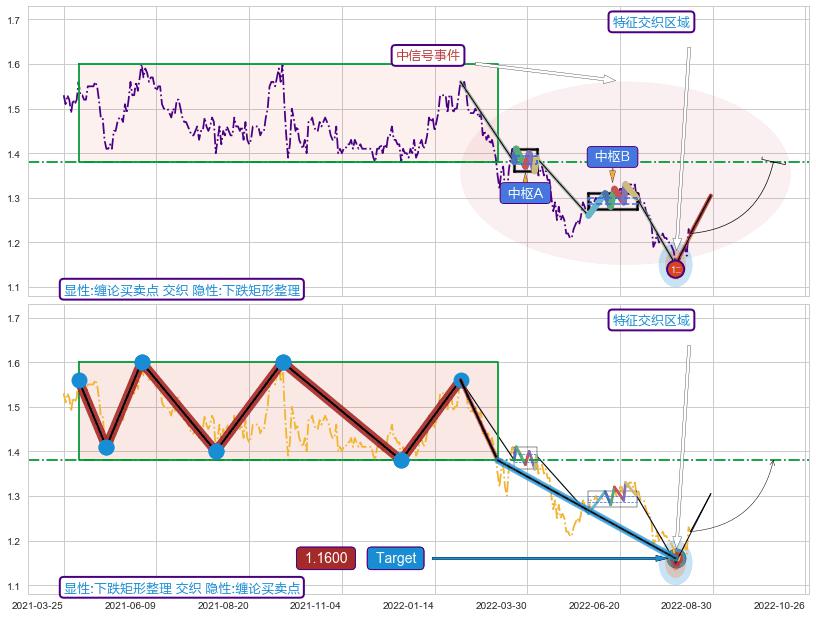
Task: Click the blue Target label
Action: [x=396, y=558]
